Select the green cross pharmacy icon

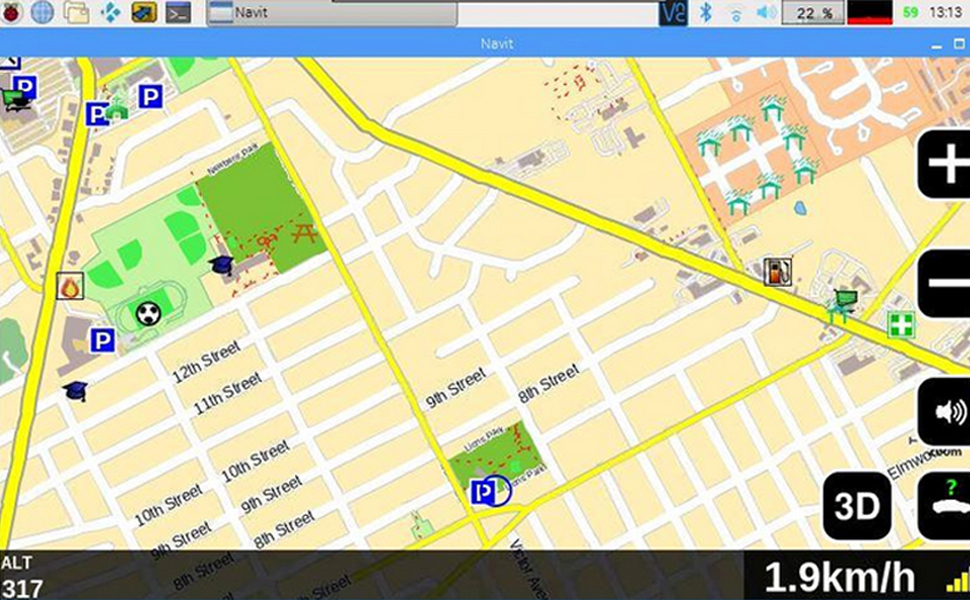[x=901, y=325]
